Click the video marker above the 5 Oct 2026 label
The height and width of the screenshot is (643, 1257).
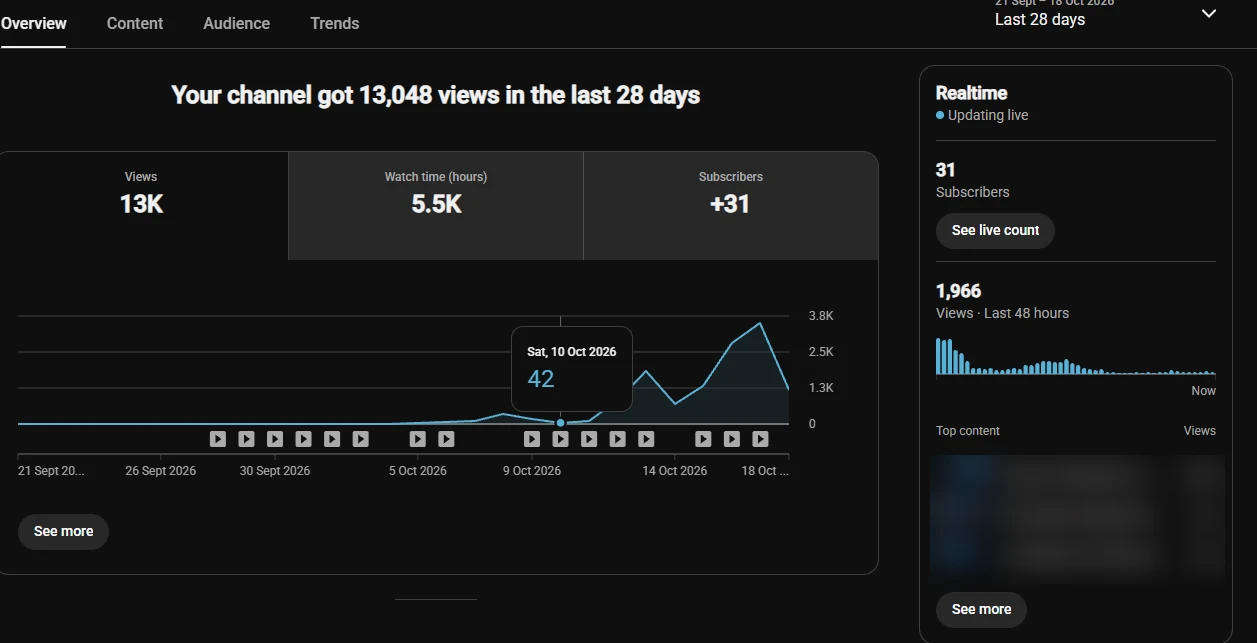click(418, 438)
